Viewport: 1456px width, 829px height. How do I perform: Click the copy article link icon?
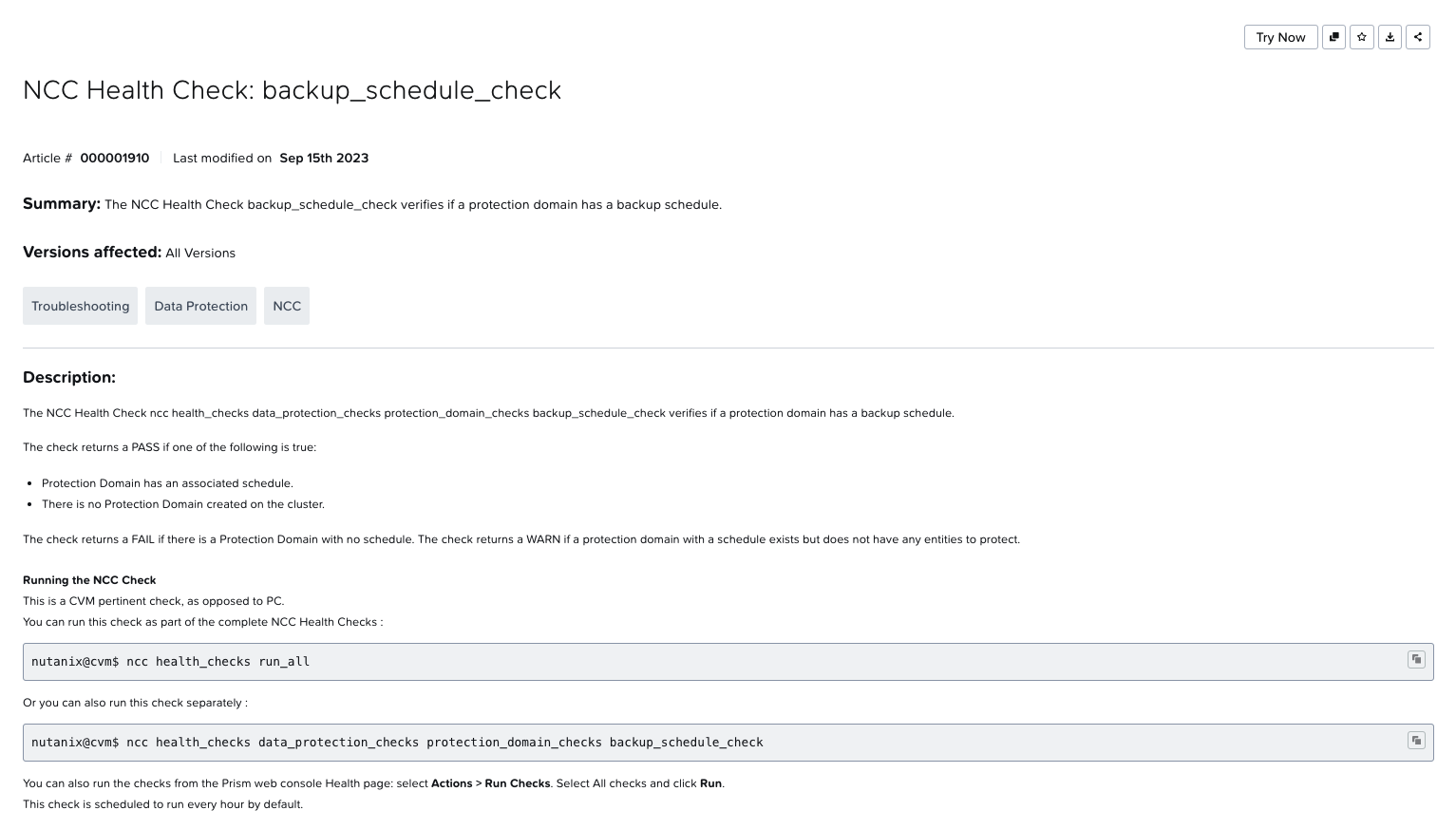(x=1333, y=37)
